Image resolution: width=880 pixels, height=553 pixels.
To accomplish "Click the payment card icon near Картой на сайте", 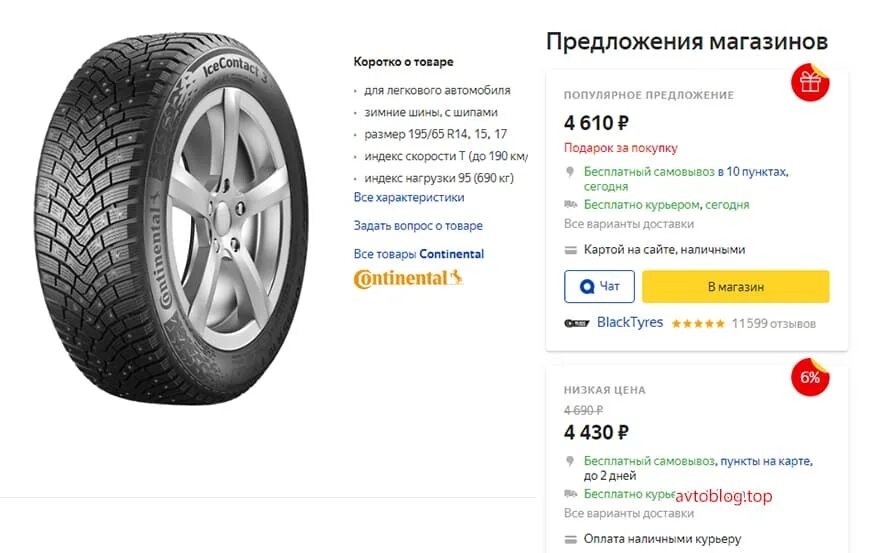I will click(x=570, y=250).
